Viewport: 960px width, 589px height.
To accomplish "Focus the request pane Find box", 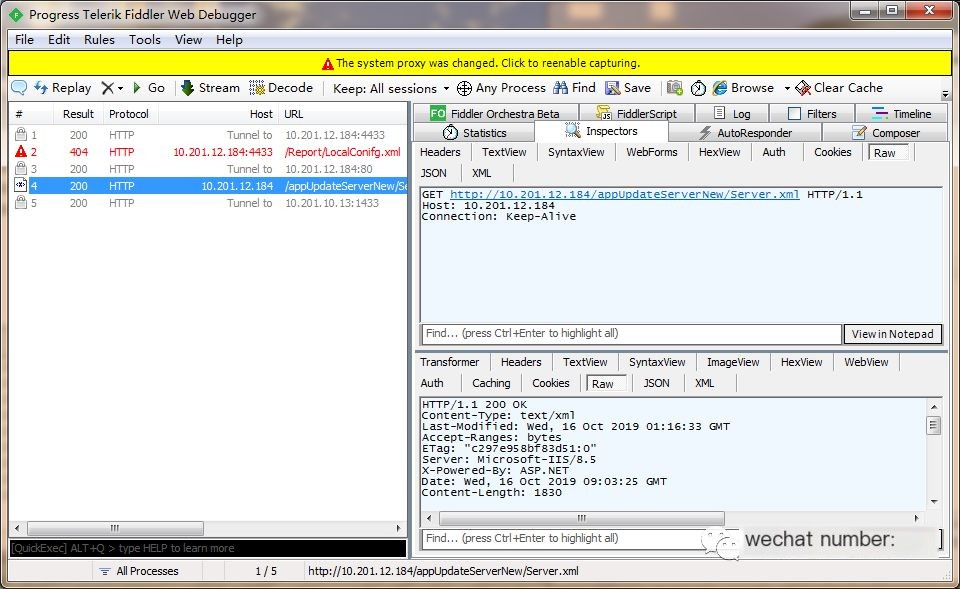I will click(x=631, y=334).
